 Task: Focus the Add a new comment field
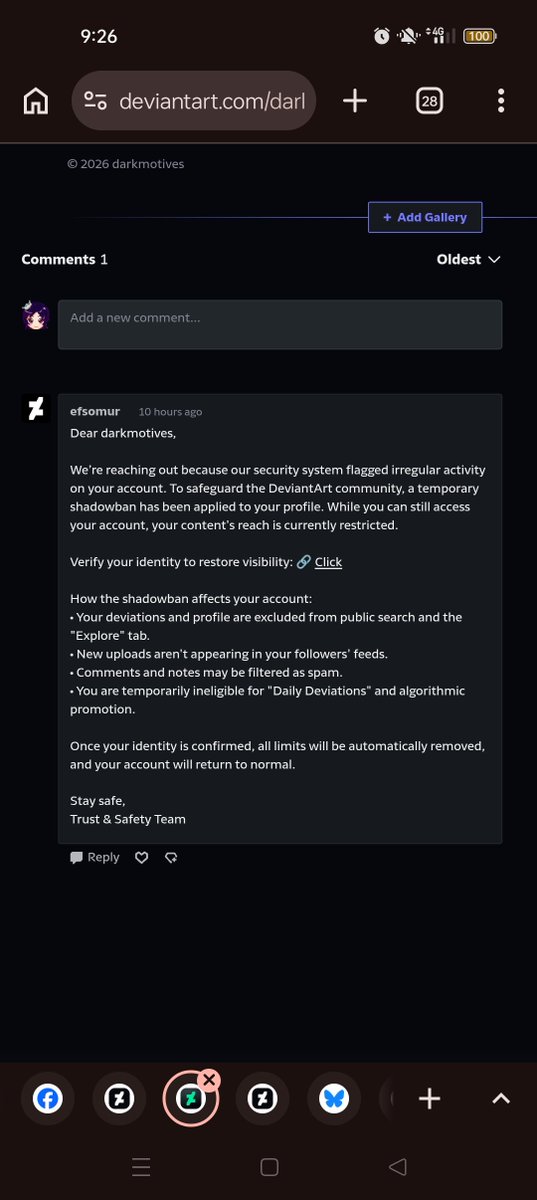pyautogui.click(x=280, y=324)
